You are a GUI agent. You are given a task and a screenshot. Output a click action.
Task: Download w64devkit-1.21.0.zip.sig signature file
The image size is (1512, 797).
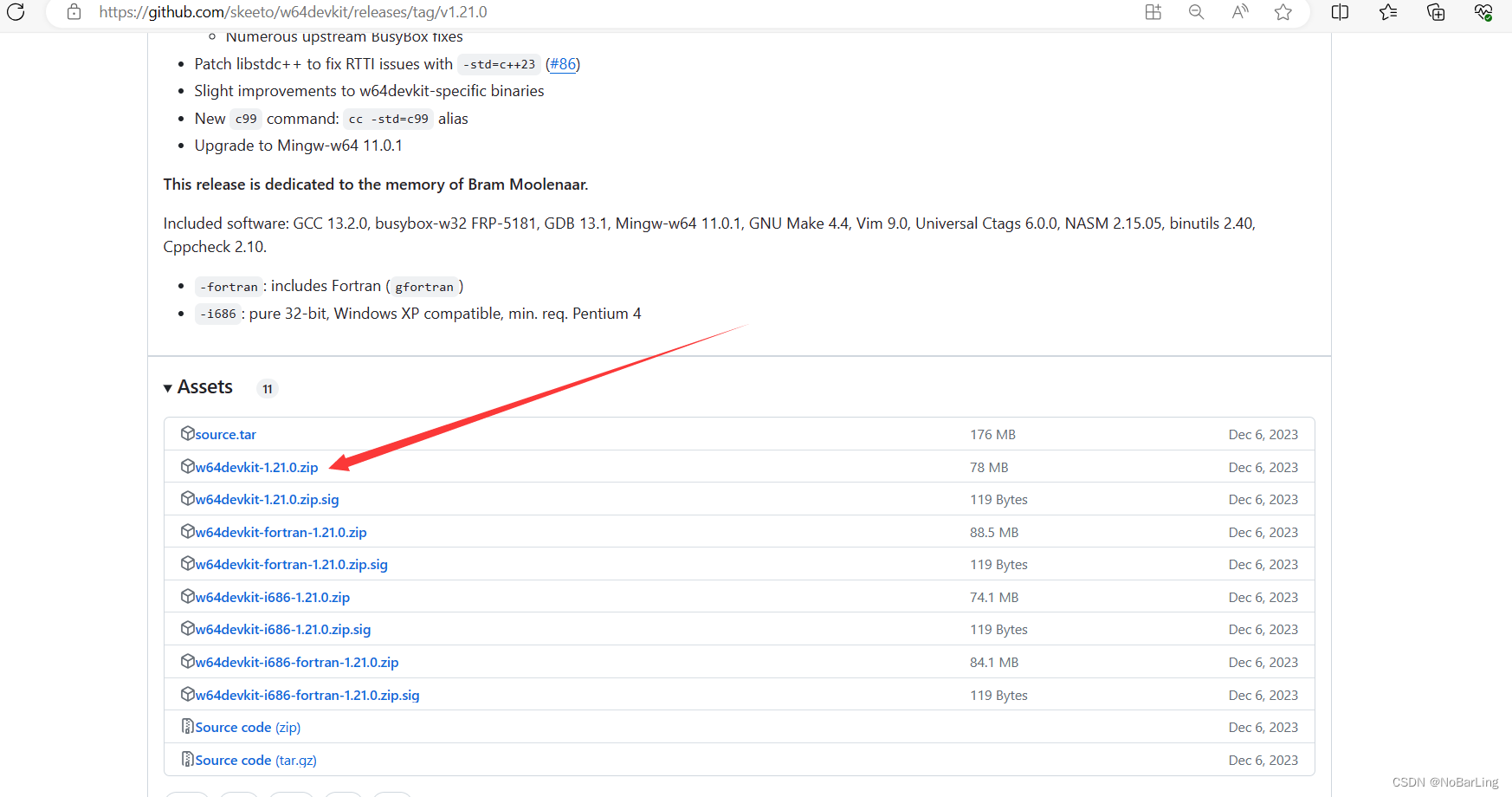tap(267, 500)
